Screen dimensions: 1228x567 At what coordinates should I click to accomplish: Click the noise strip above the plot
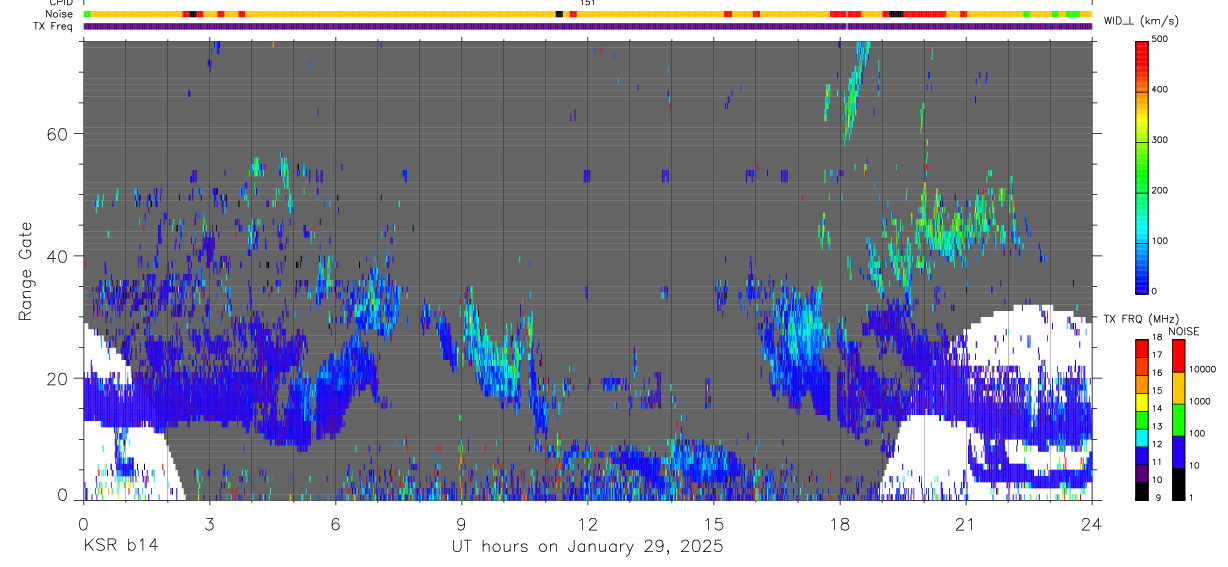[x=587, y=15]
